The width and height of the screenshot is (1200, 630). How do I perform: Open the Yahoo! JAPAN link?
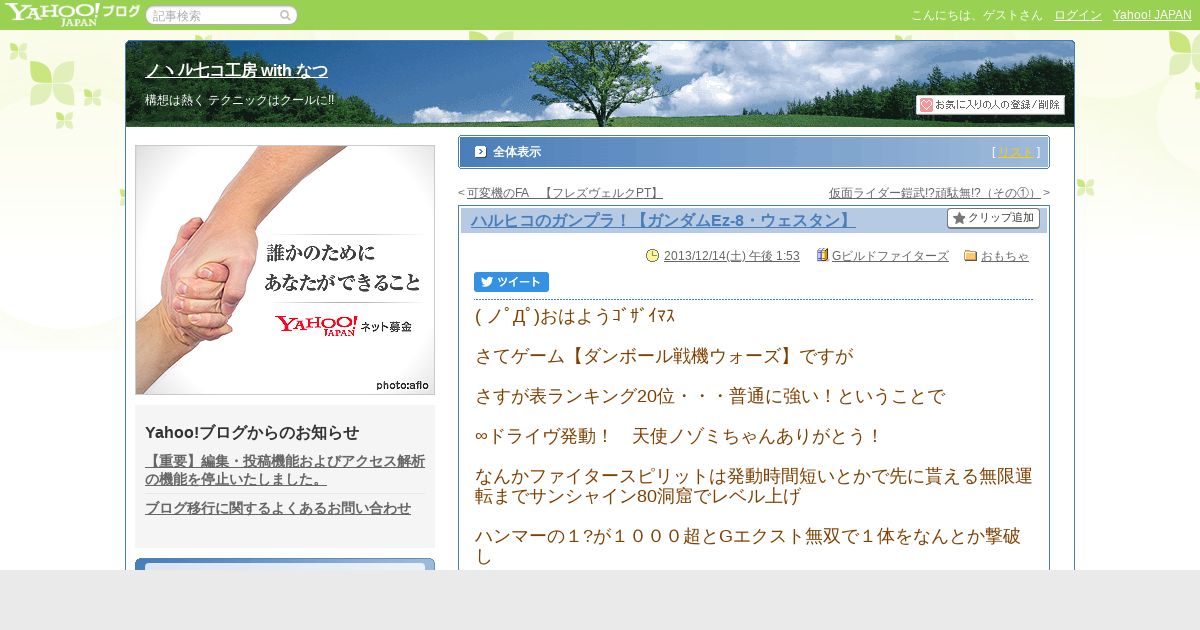tap(1152, 15)
